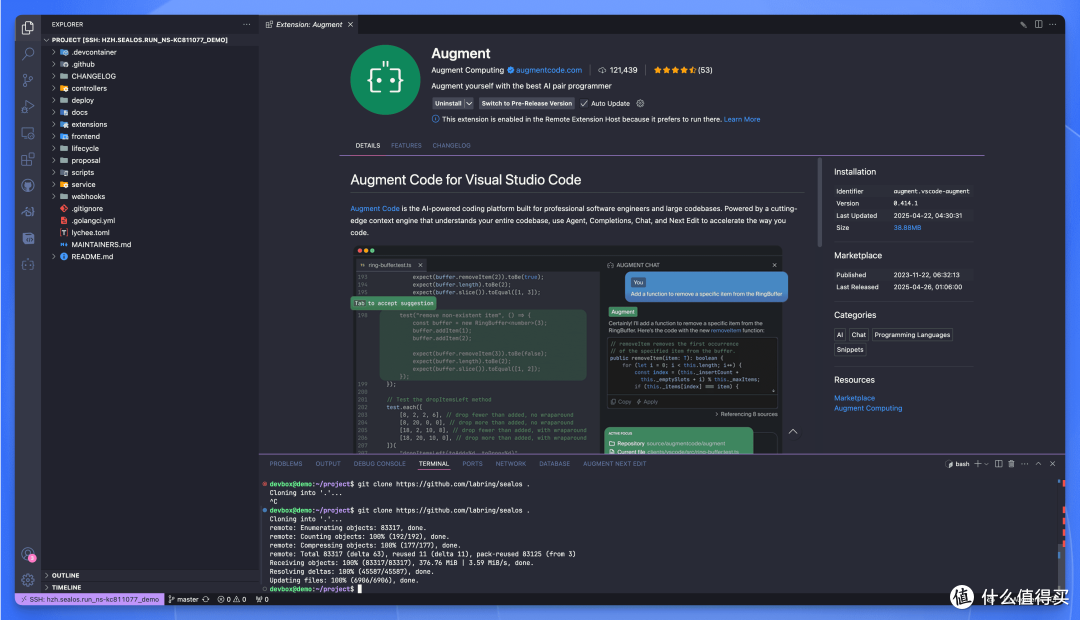Open terminal panel more actions ellipsis

(x=1025, y=464)
